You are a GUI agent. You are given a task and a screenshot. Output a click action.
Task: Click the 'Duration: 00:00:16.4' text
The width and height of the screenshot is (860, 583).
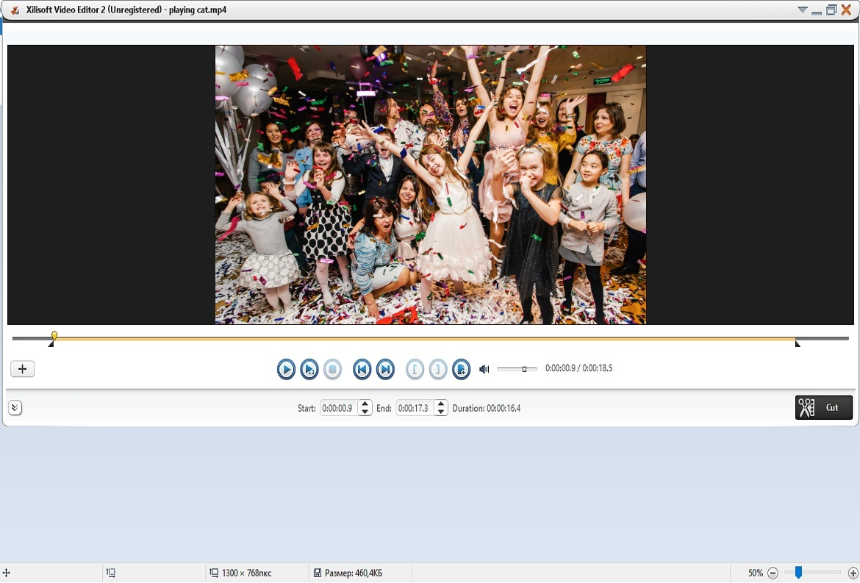pos(486,408)
